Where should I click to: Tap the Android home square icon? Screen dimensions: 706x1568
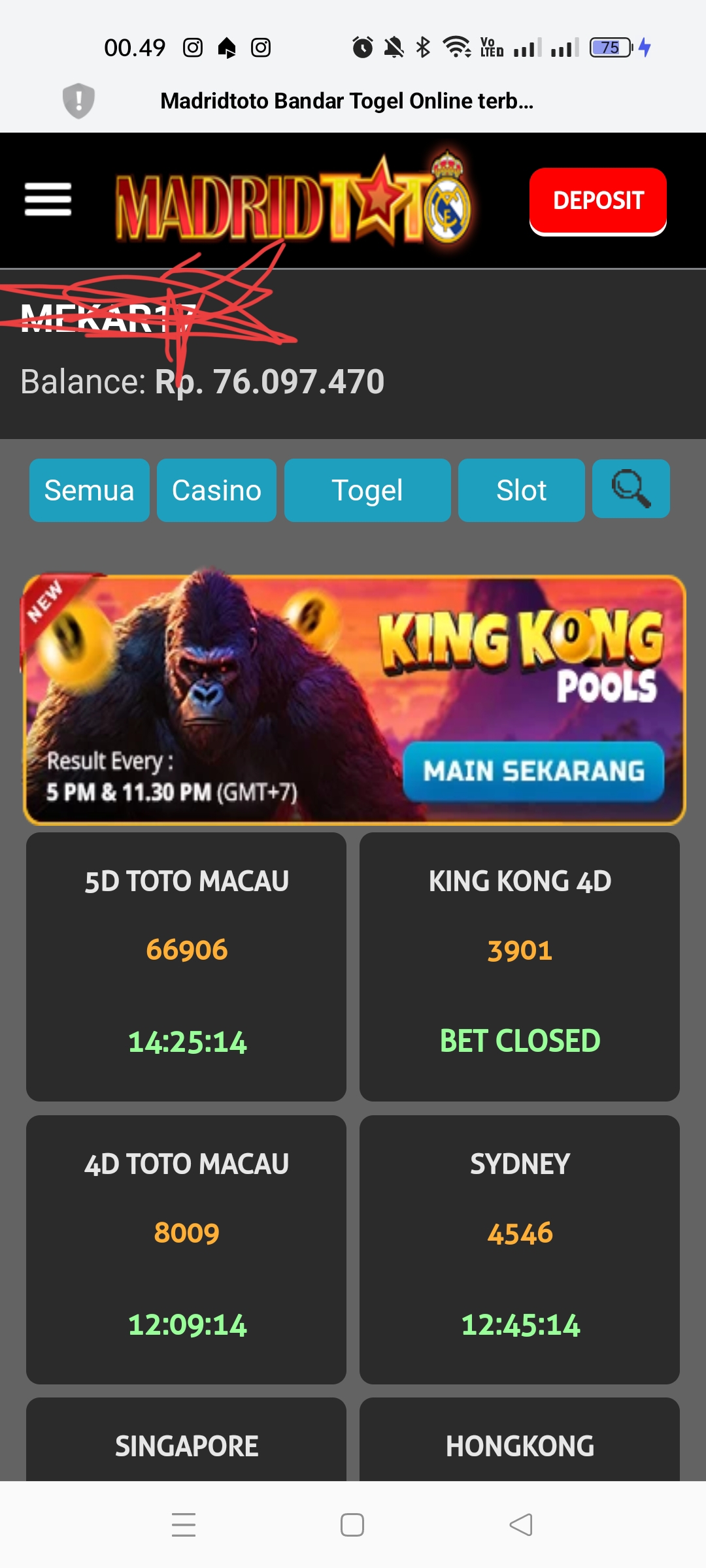click(x=352, y=1525)
